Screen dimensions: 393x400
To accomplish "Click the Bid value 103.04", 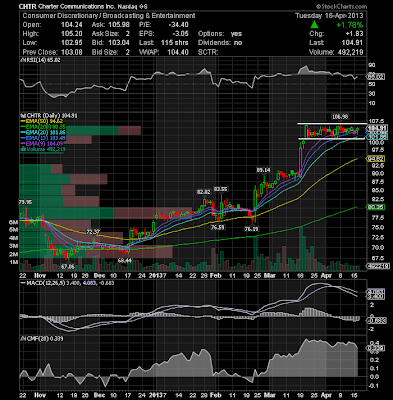I will pos(119,43).
